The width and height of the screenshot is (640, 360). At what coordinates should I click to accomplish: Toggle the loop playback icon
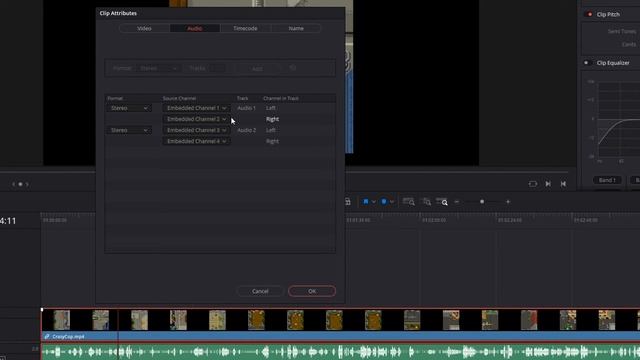[x=533, y=184]
